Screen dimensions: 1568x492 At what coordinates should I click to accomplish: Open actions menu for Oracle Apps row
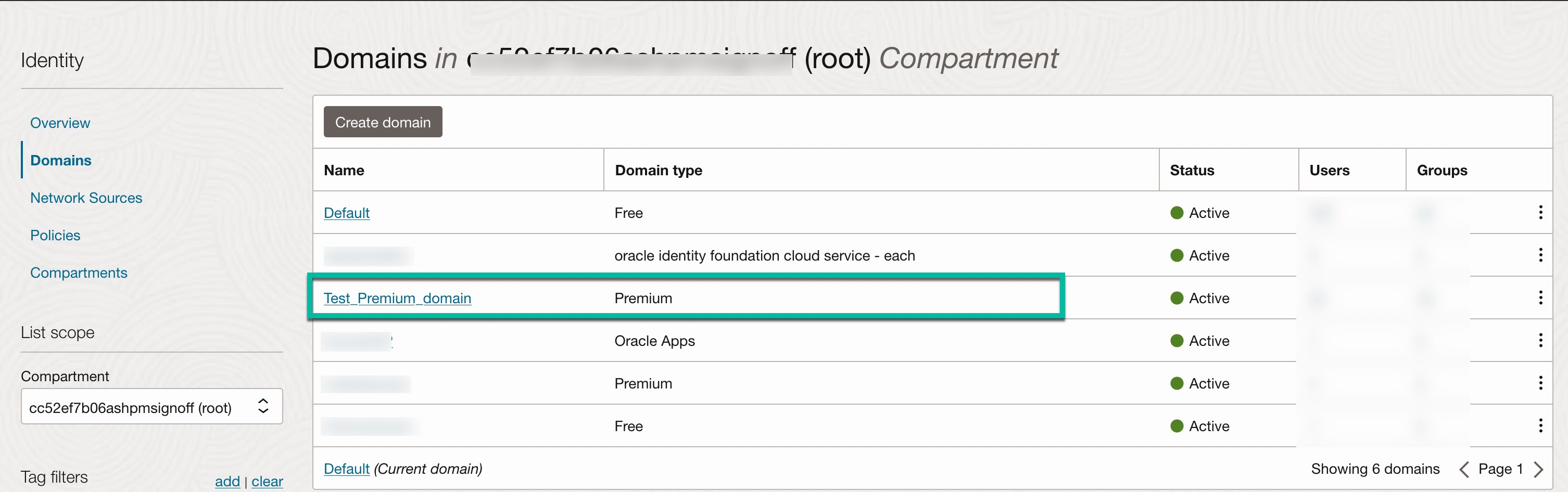click(1540, 340)
